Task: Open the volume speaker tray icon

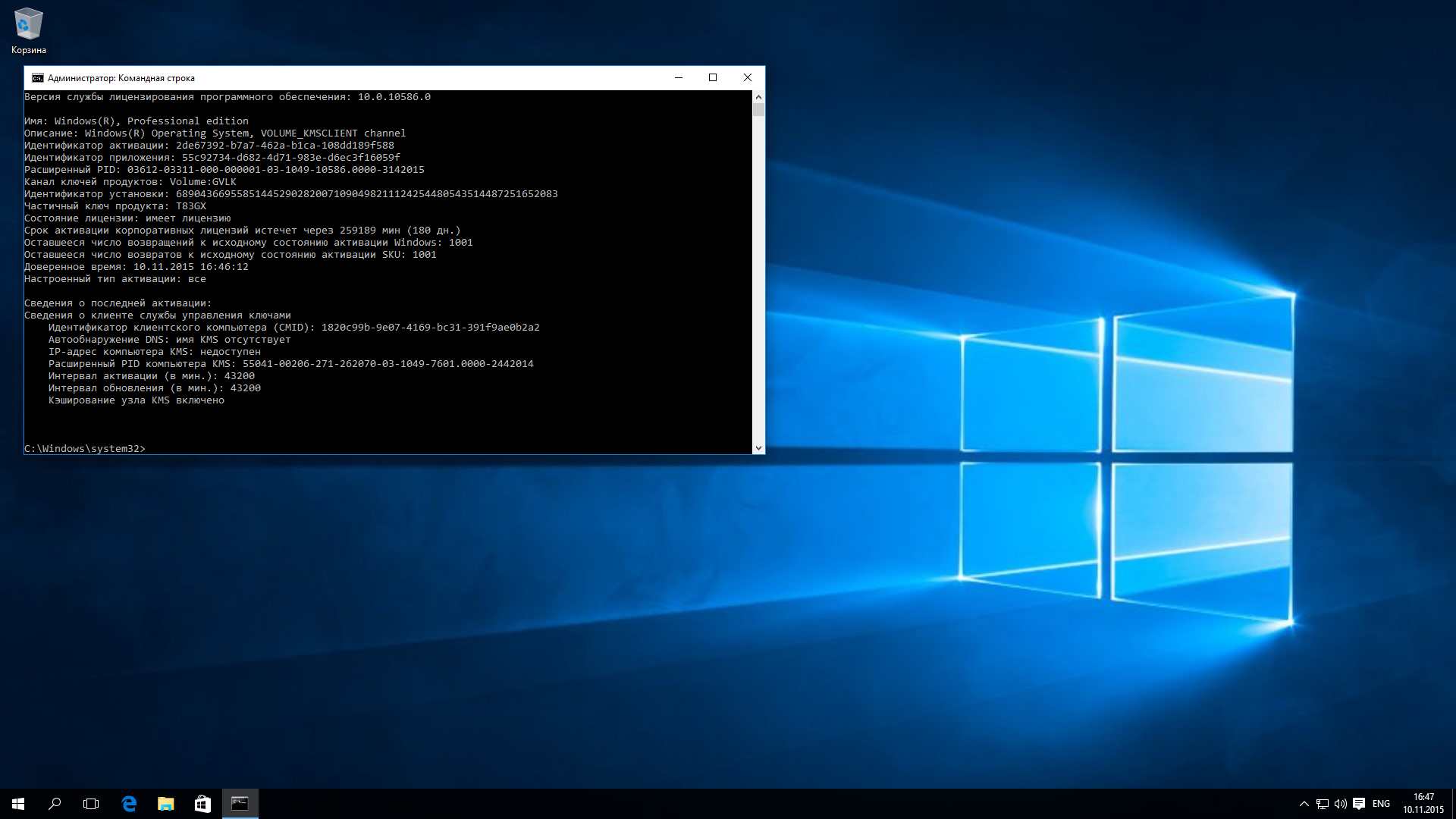Action: coord(1341,804)
